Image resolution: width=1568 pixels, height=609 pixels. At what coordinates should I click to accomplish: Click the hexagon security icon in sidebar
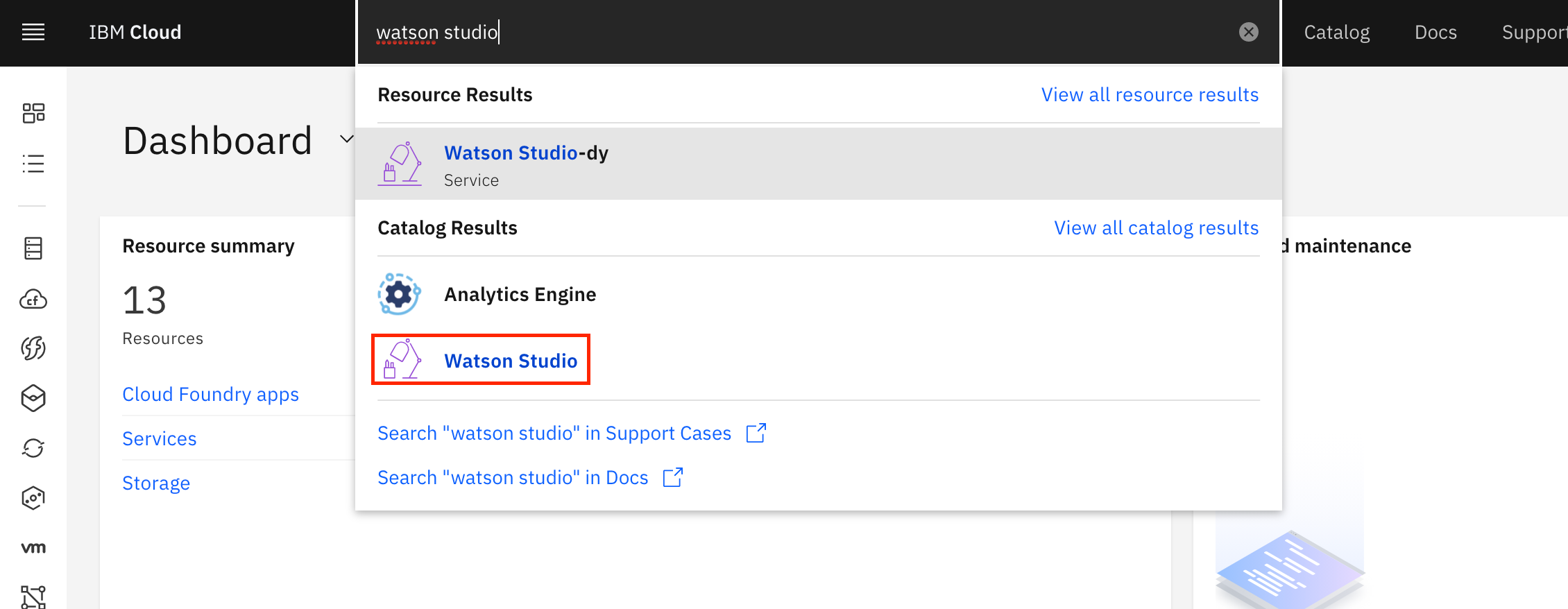pyautogui.click(x=33, y=498)
